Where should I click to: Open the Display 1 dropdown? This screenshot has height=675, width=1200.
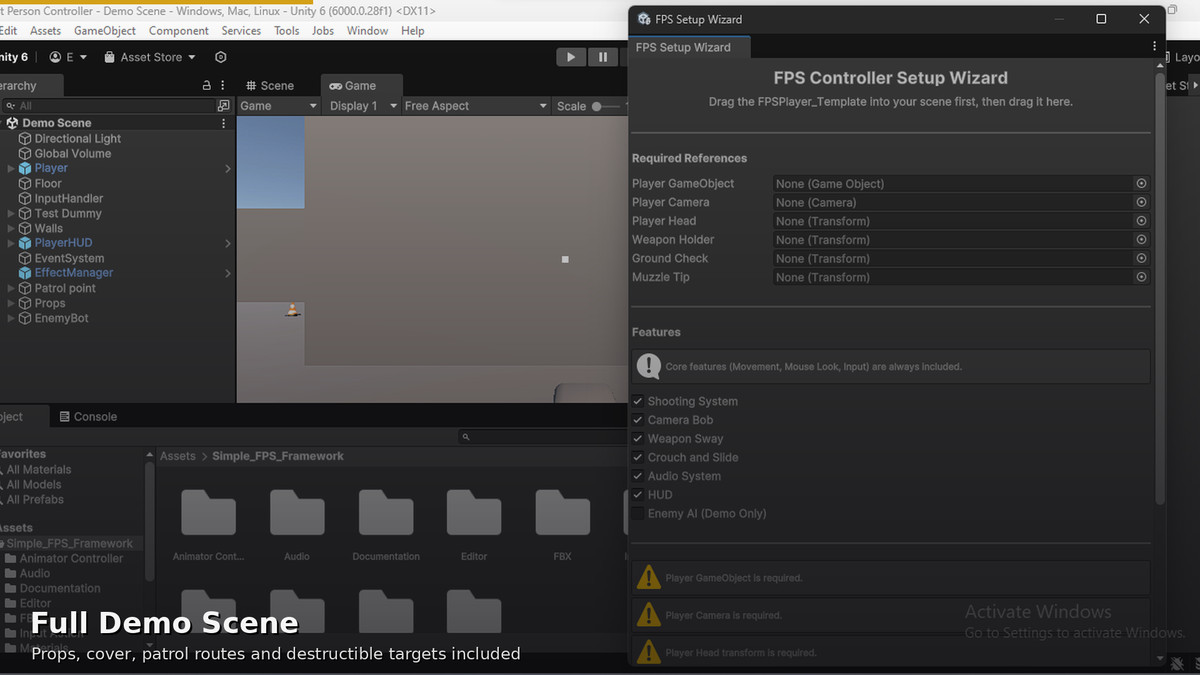pos(364,106)
